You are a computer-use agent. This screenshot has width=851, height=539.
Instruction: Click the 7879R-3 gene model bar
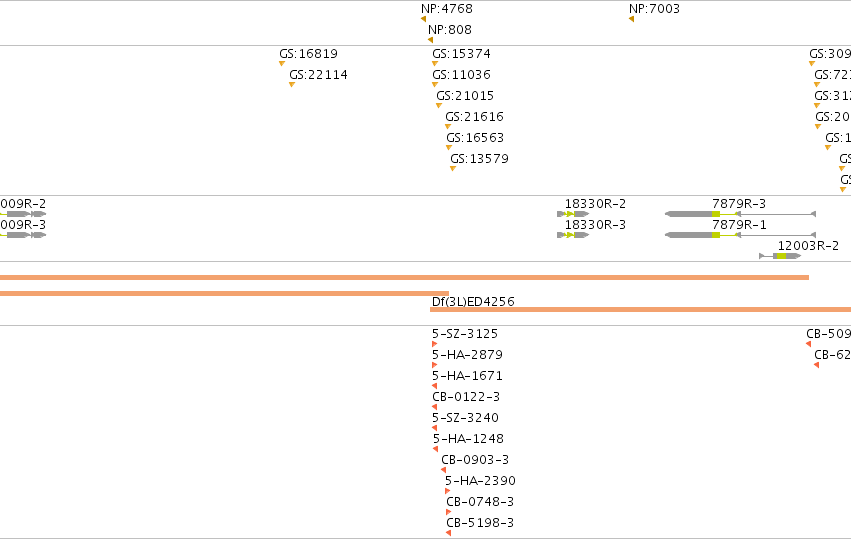click(740, 214)
